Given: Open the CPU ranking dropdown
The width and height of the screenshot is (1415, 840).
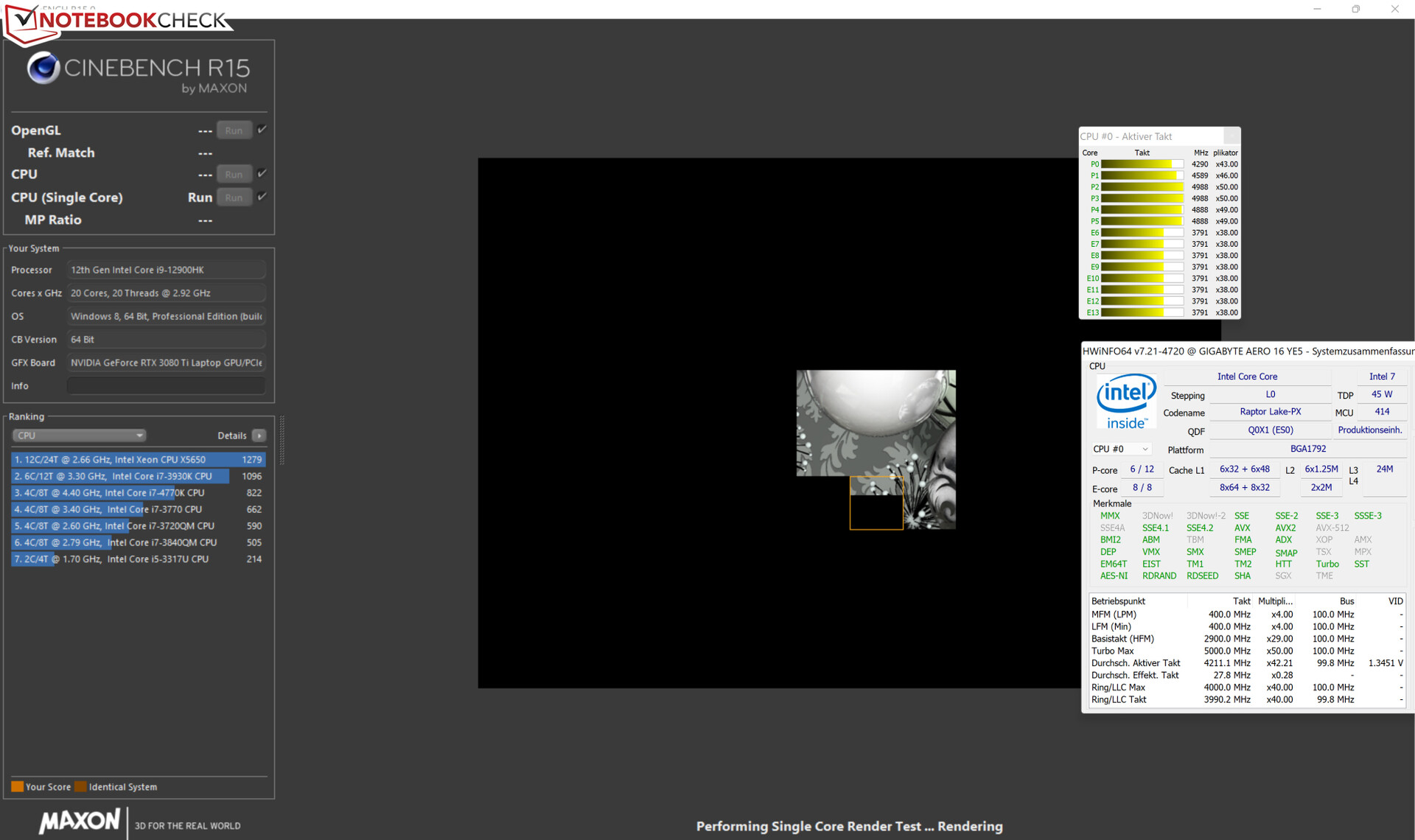Looking at the screenshot, I should [x=78, y=435].
